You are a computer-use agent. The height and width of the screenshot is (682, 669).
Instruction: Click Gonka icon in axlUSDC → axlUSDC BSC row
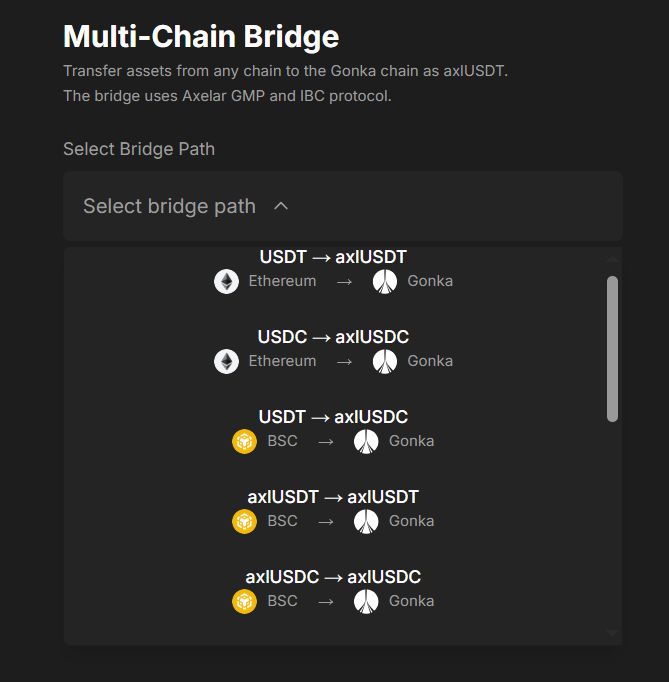(366, 601)
